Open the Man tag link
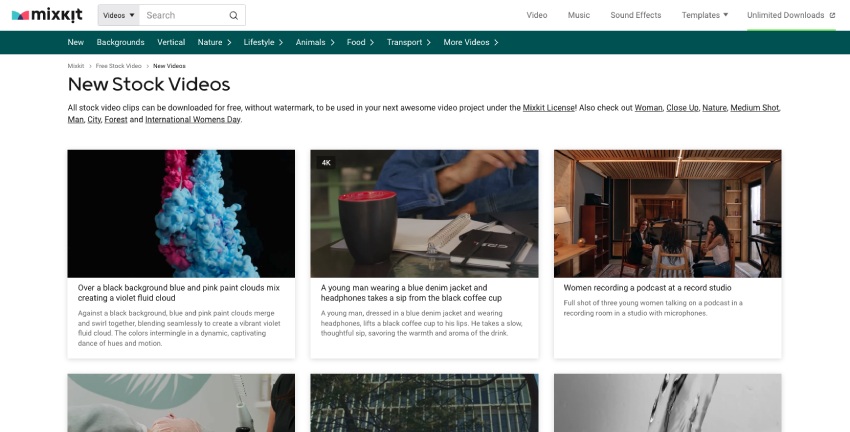 75,120
